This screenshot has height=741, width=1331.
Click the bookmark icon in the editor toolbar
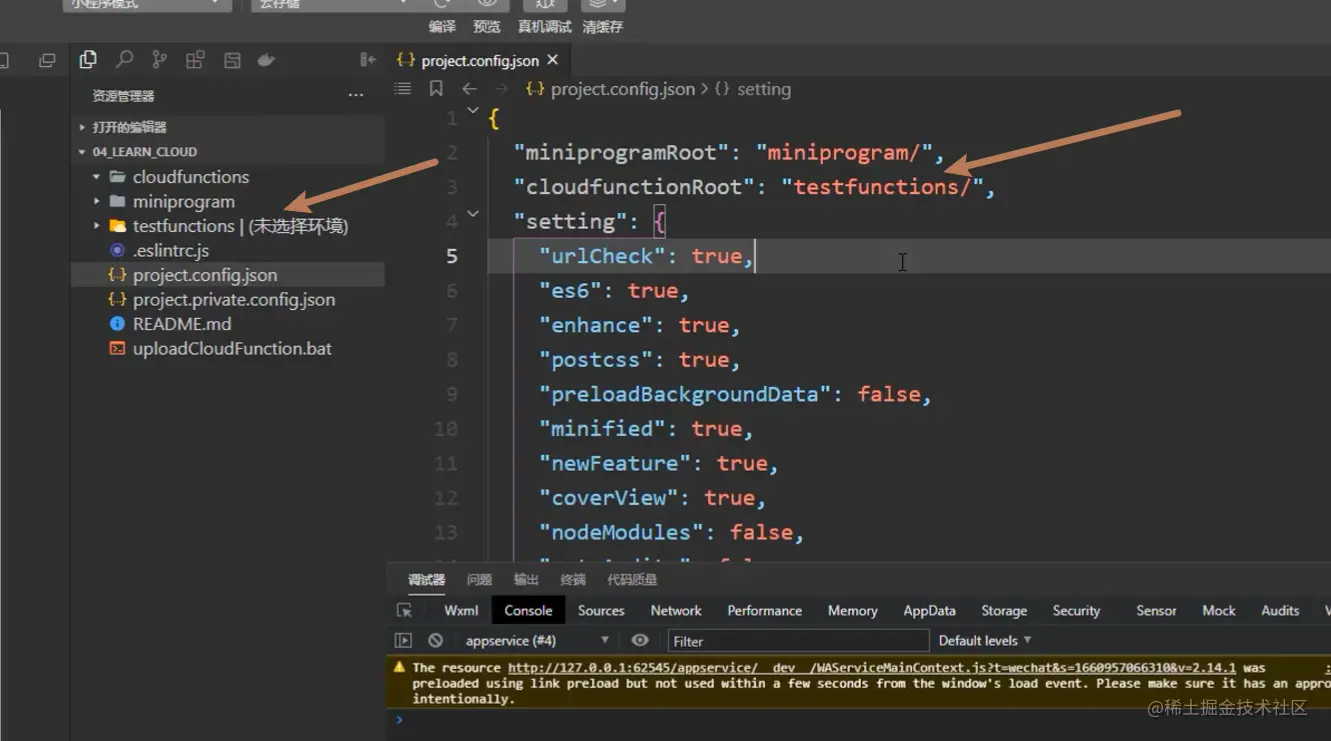[x=436, y=88]
